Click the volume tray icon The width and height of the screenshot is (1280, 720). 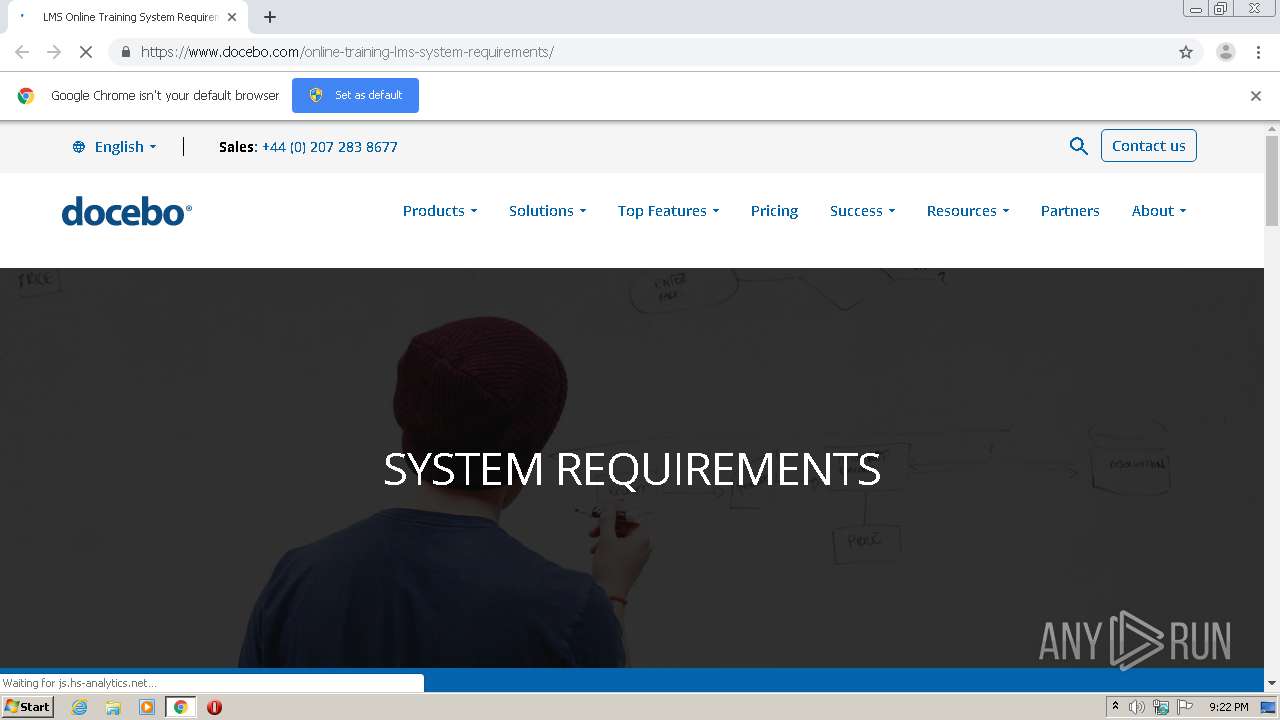coord(1137,707)
